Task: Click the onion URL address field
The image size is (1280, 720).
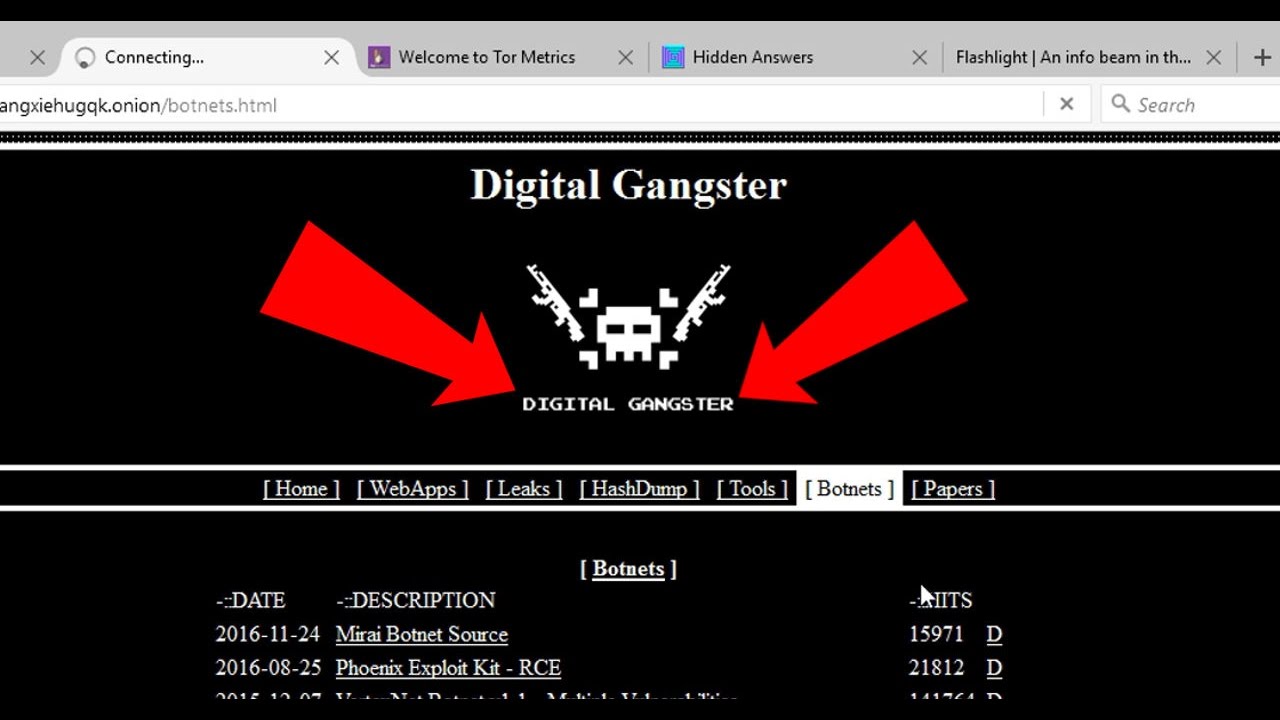Action: pyautogui.click(x=520, y=105)
